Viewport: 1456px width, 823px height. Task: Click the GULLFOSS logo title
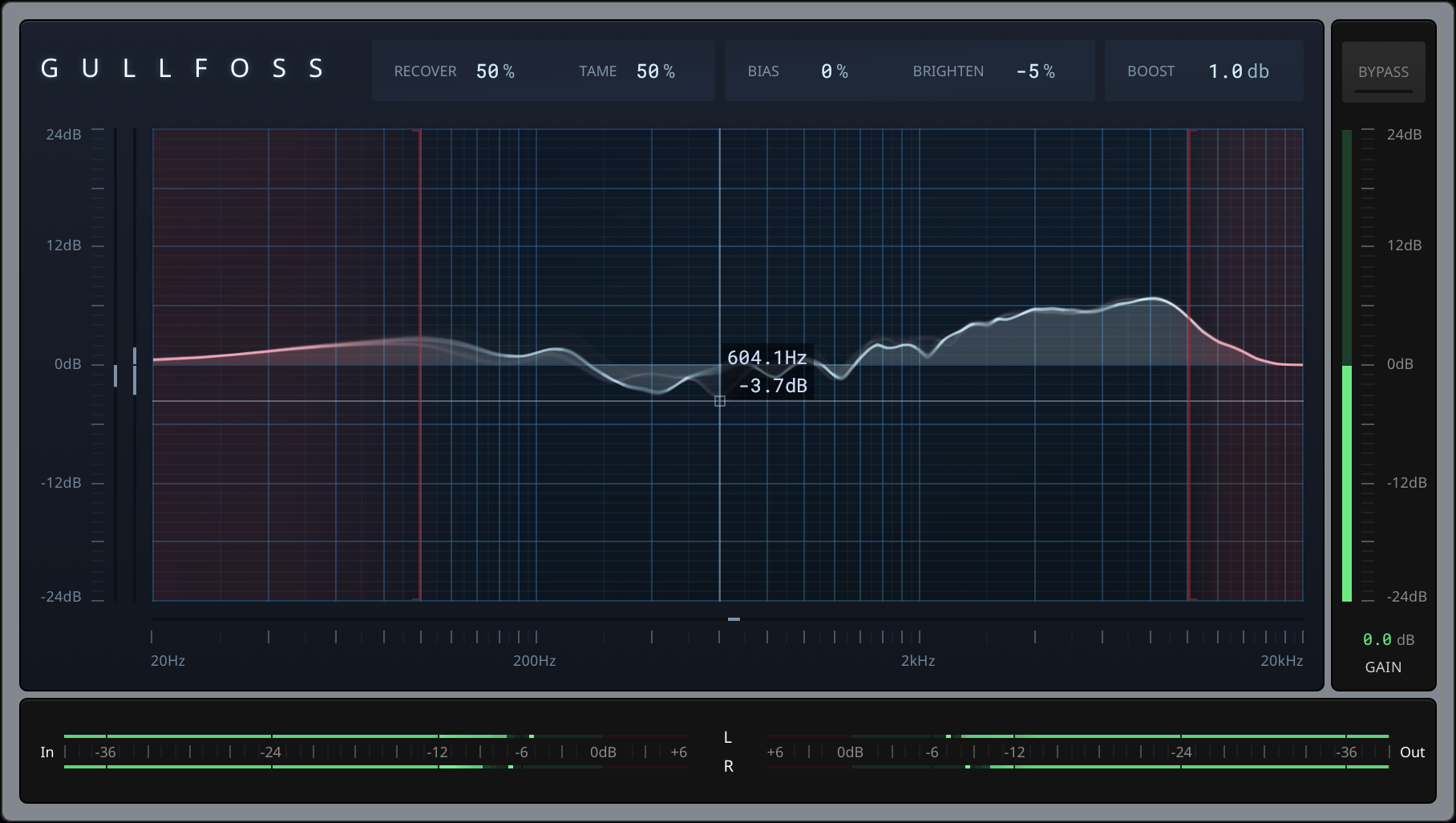[183, 68]
